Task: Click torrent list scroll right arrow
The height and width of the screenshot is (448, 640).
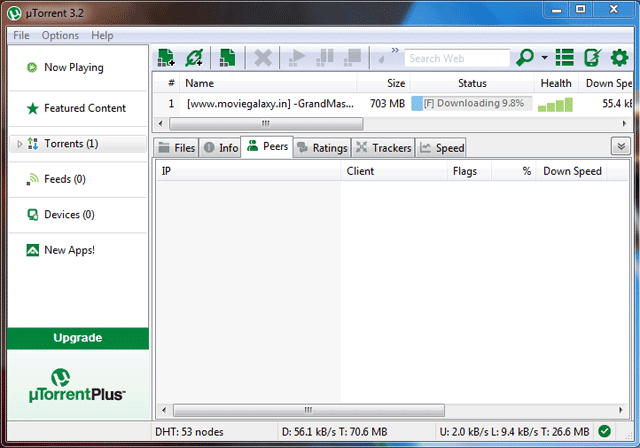Action: point(624,123)
